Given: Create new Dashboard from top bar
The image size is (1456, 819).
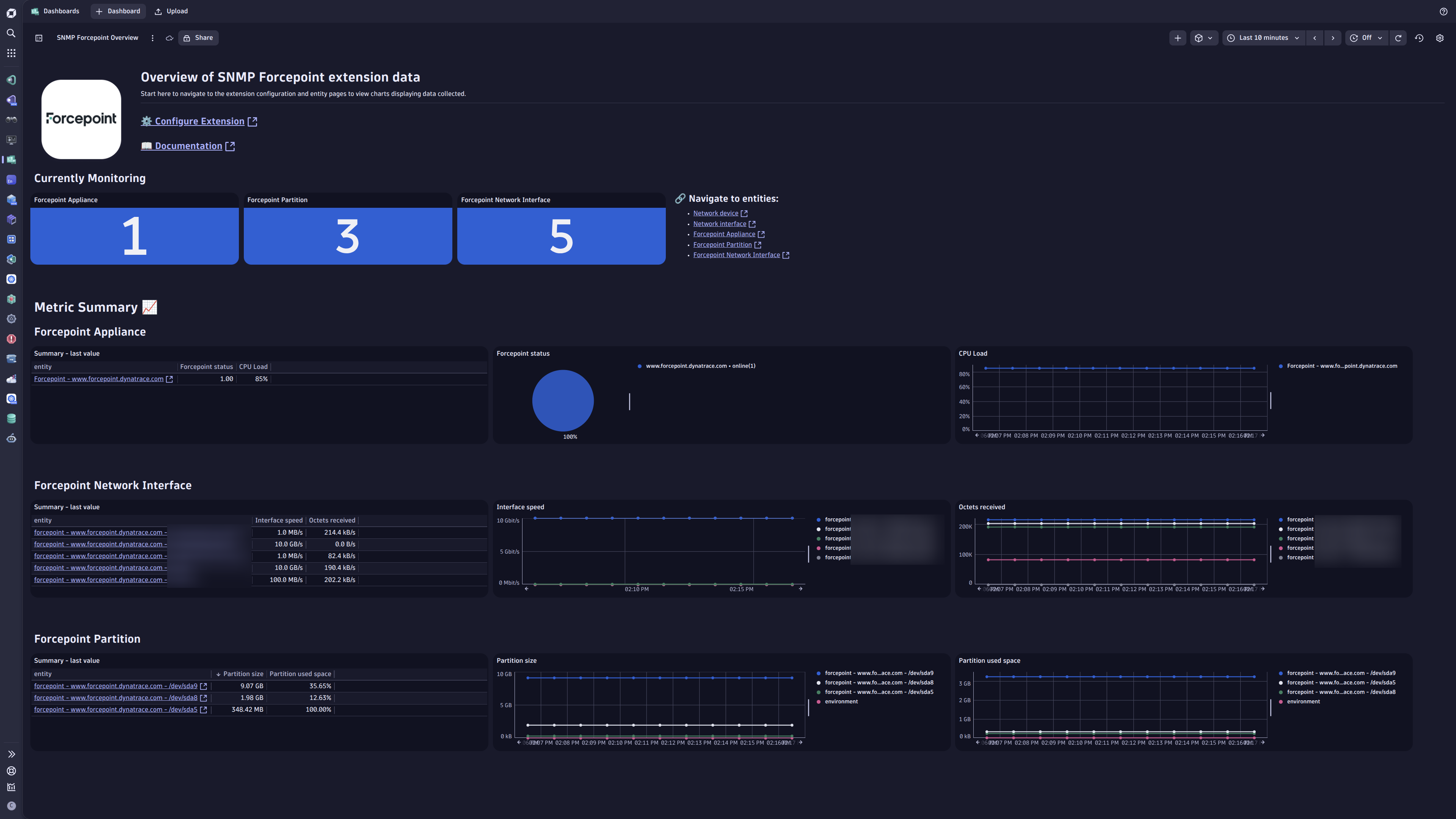Looking at the screenshot, I should [x=118, y=11].
